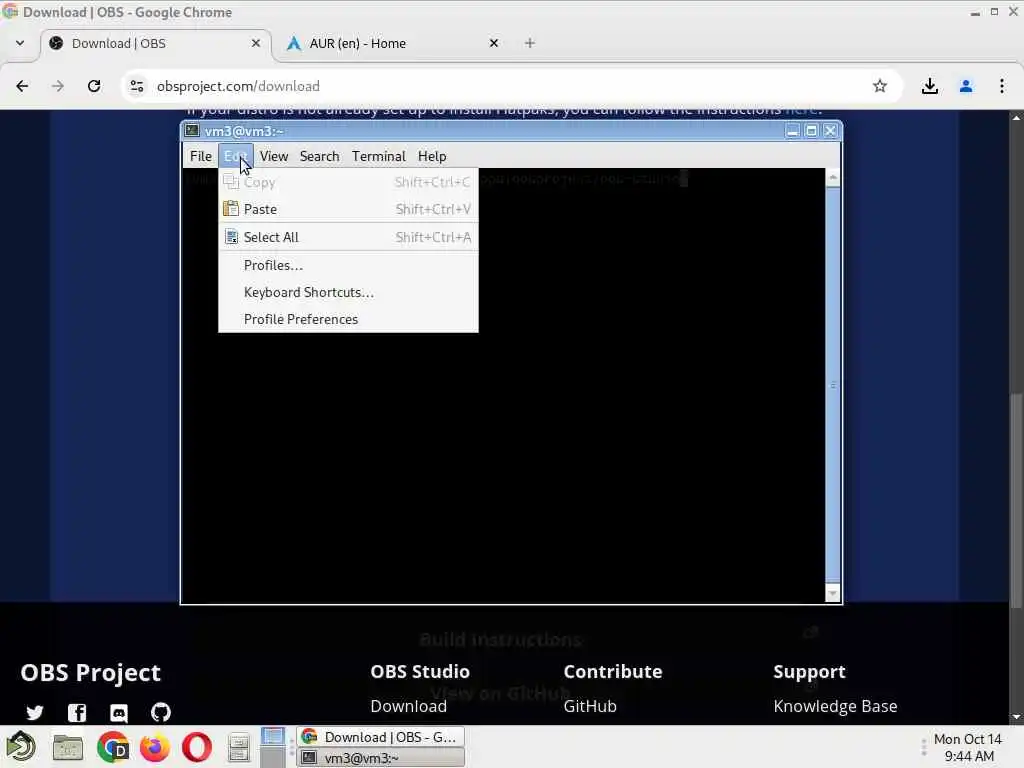Open the terminal Help menu
This screenshot has height=768, width=1024.
432,156
